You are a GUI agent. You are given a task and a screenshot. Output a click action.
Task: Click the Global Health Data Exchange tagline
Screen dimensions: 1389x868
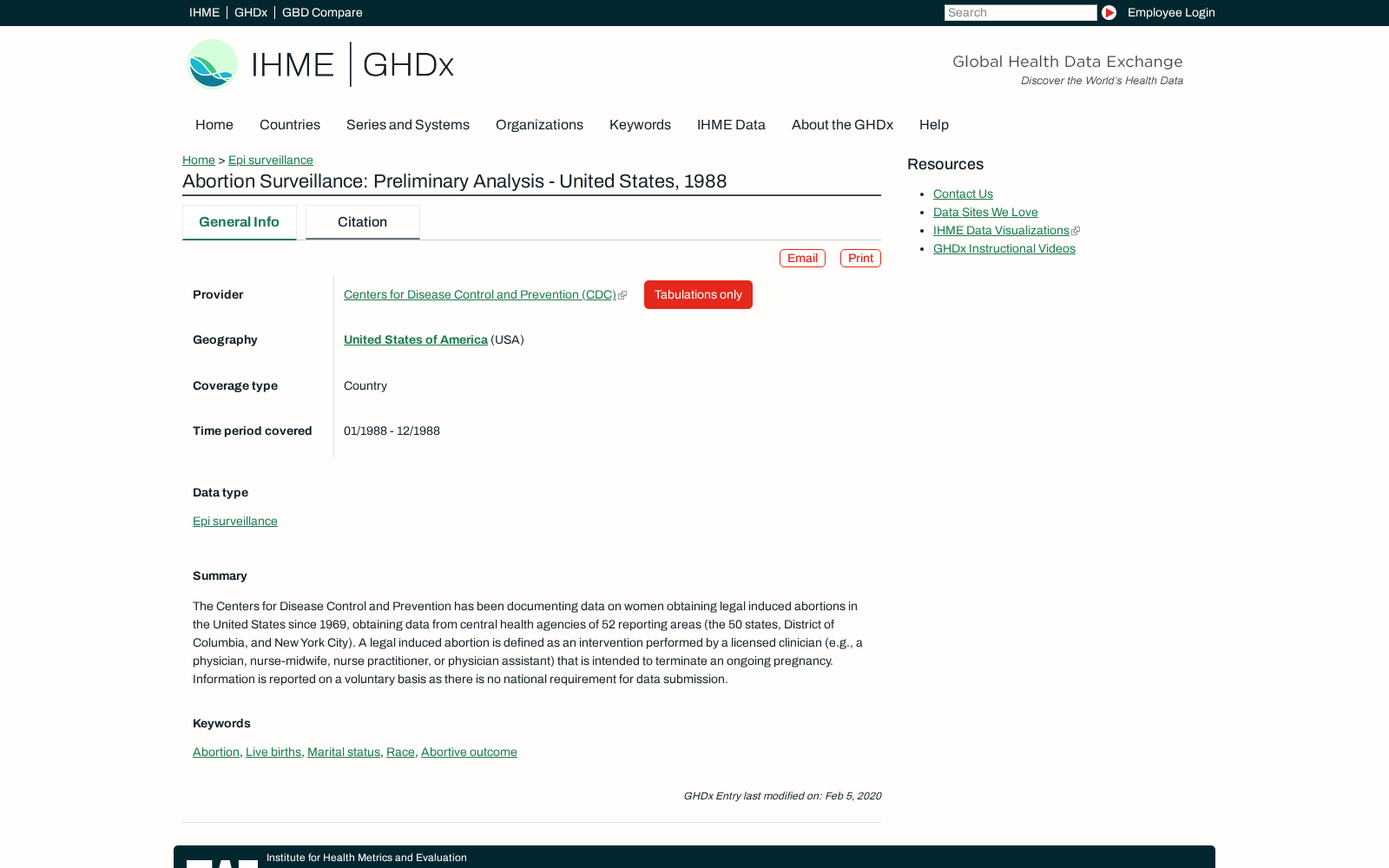[x=1068, y=62]
